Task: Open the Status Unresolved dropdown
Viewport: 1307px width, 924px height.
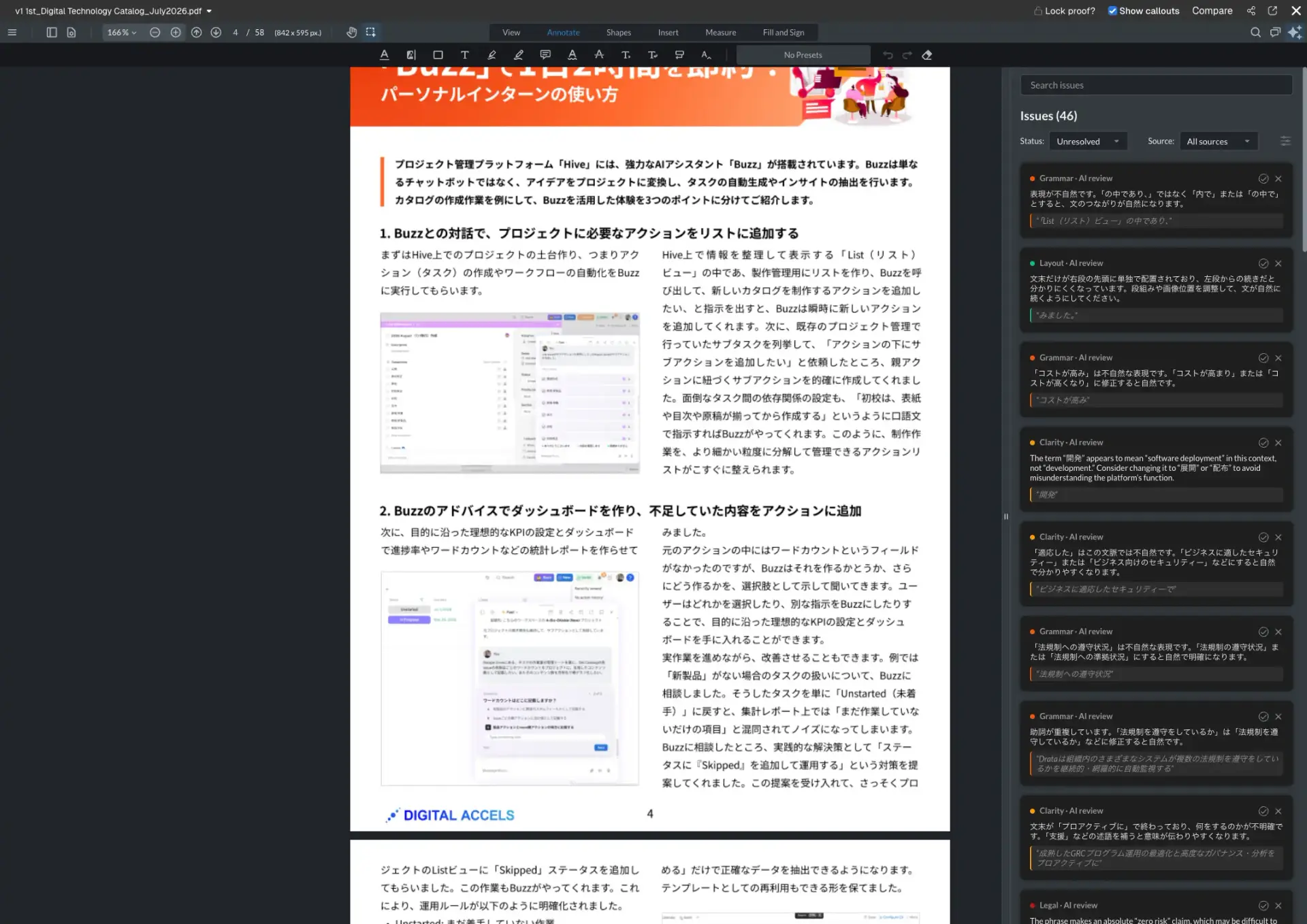Action: coord(1088,142)
